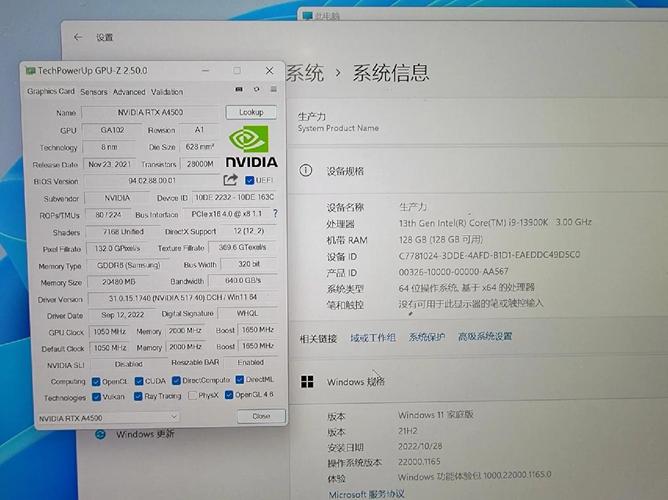
Task: Click the Memory Size value 20480 MB
Action: click(119, 282)
